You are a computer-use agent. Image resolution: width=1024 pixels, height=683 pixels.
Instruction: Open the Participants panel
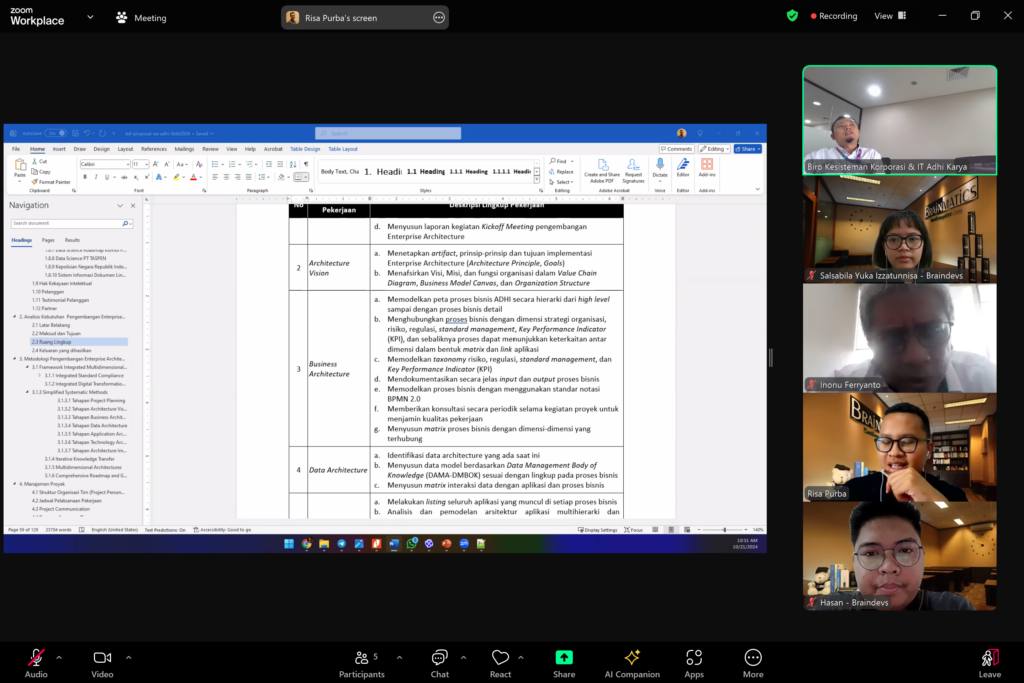click(362, 660)
